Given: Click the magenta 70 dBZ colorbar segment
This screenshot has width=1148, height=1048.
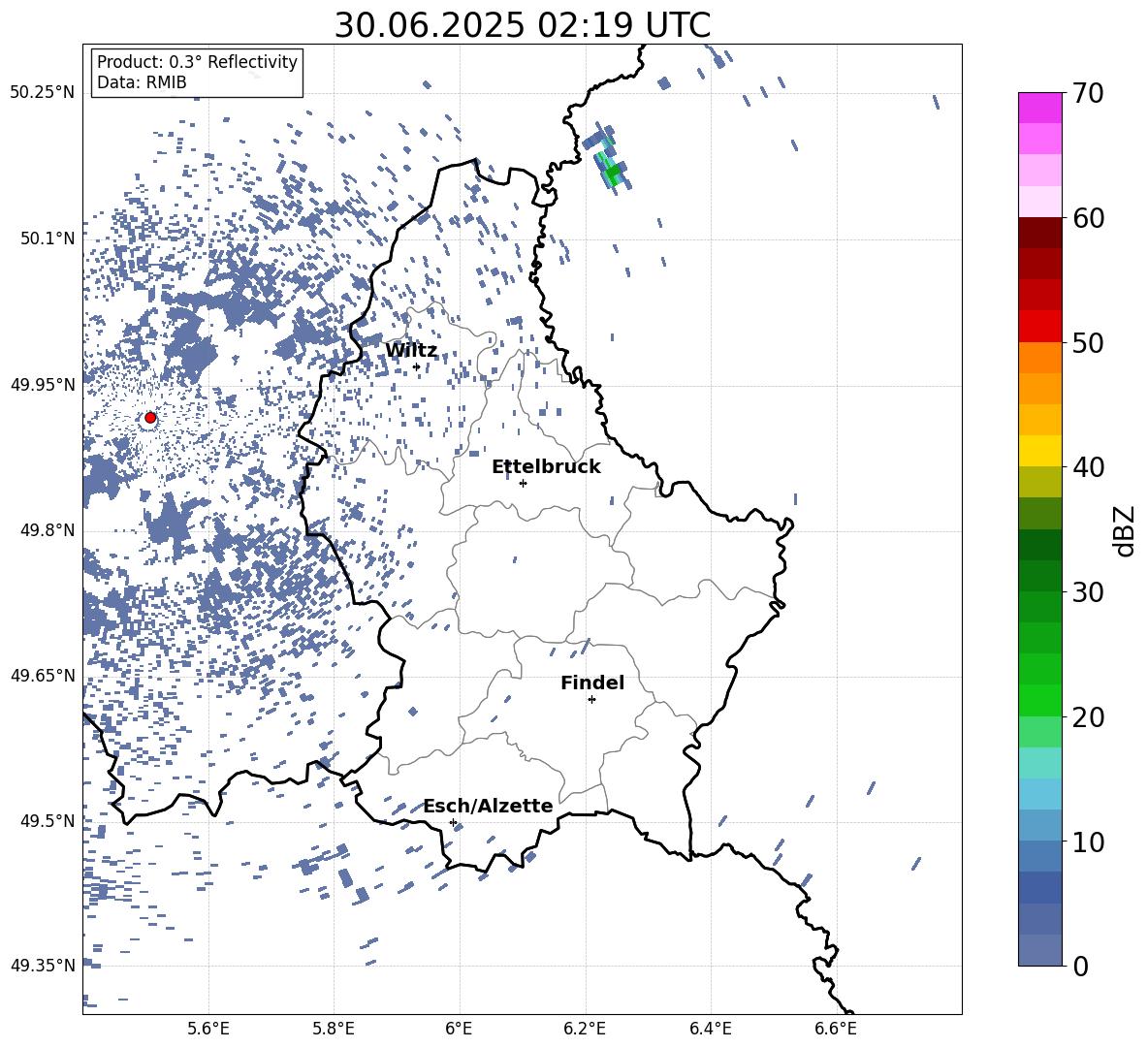Looking at the screenshot, I should (1039, 108).
